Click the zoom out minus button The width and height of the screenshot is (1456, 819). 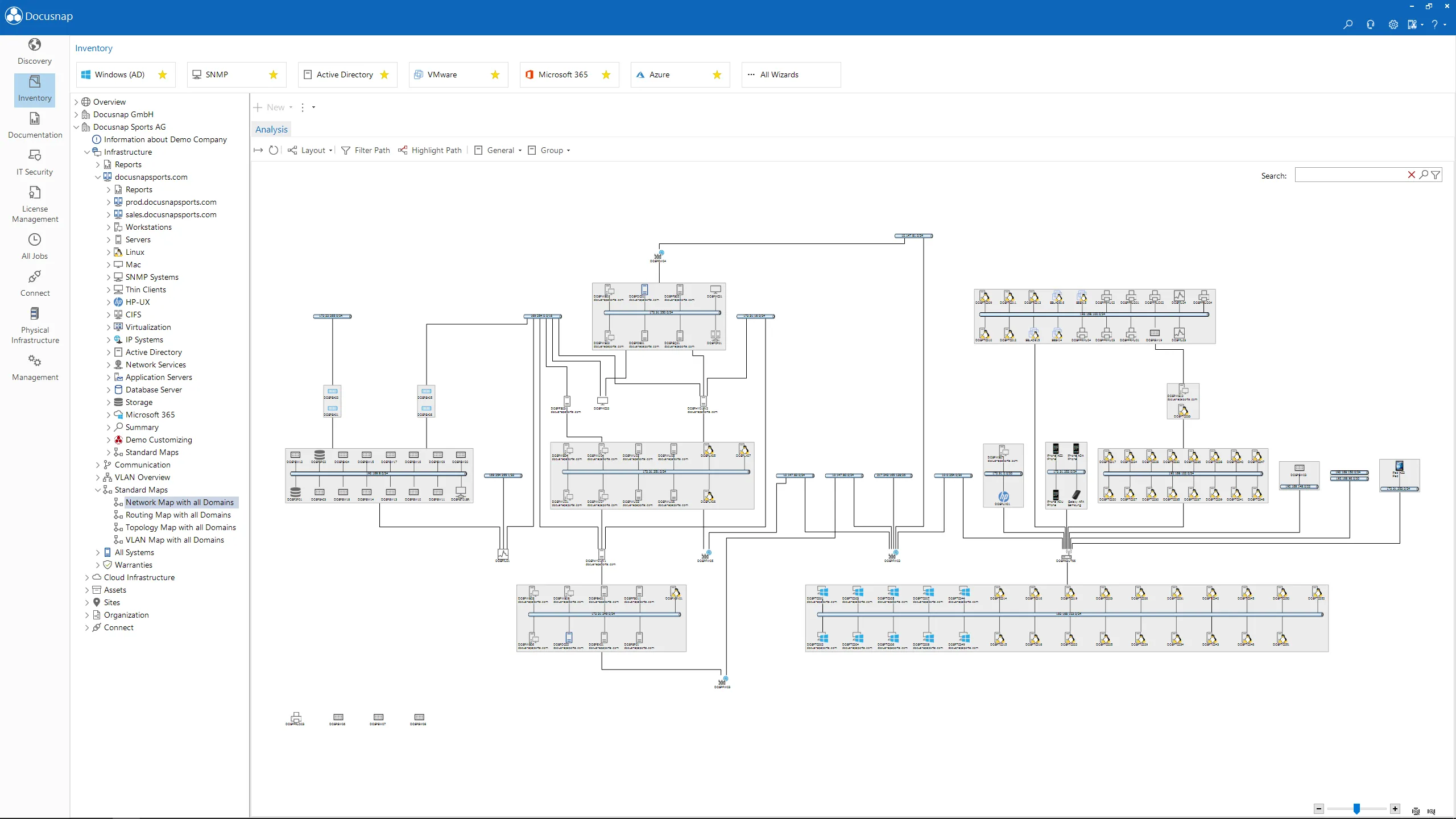point(1319,809)
